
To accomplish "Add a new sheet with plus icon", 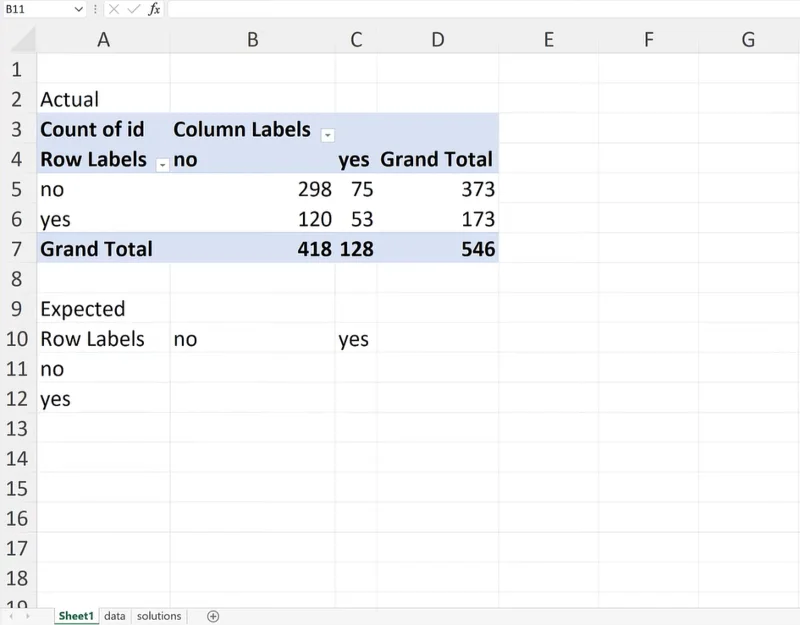I will pyautogui.click(x=213, y=616).
